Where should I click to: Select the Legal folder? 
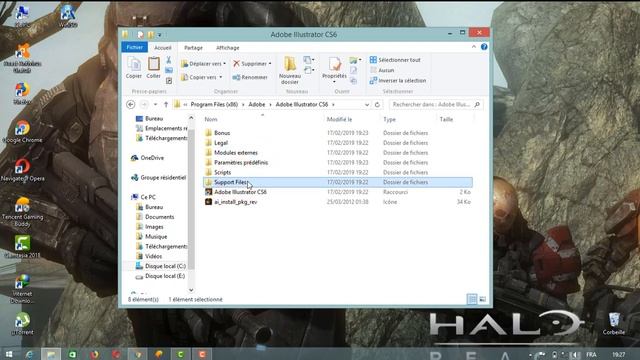pyautogui.click(x=221, y=143)
